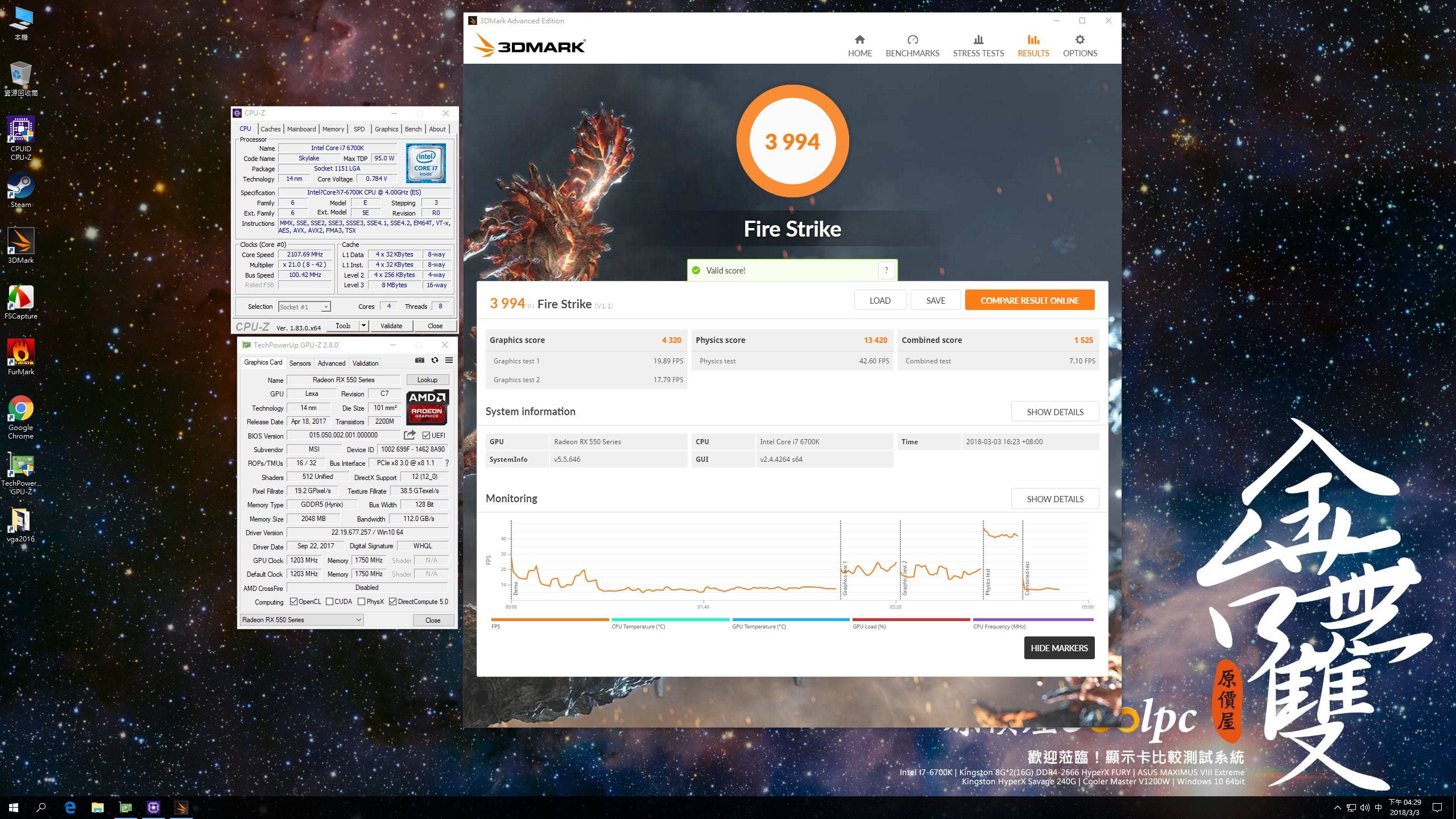Viewport: 1456px width, 819px height.
Task: Click the Bus Interface question mark in GPU-Z
Action: [x=447, y=463]
